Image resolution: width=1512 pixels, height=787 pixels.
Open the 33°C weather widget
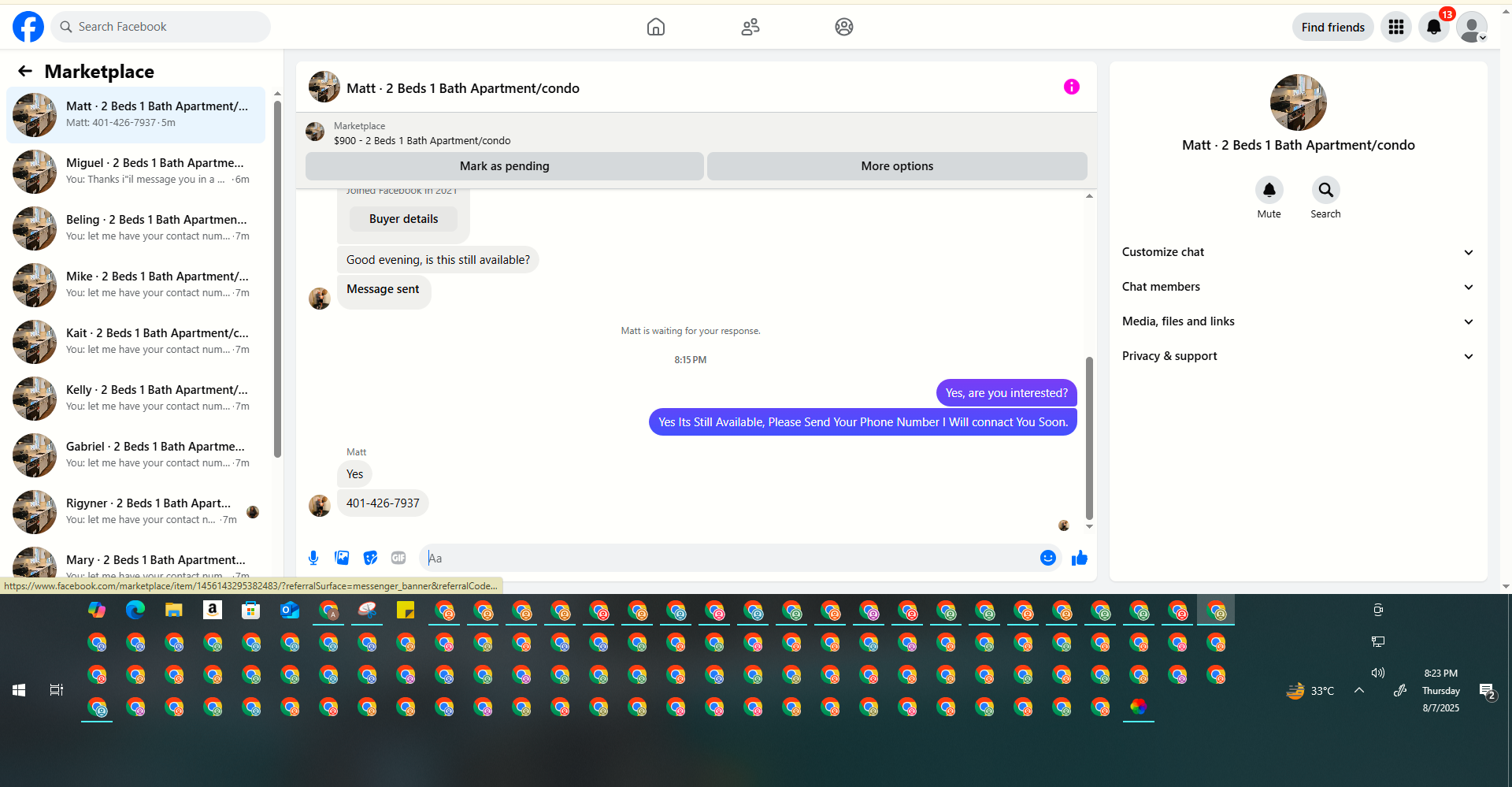tap(1310, 691)
